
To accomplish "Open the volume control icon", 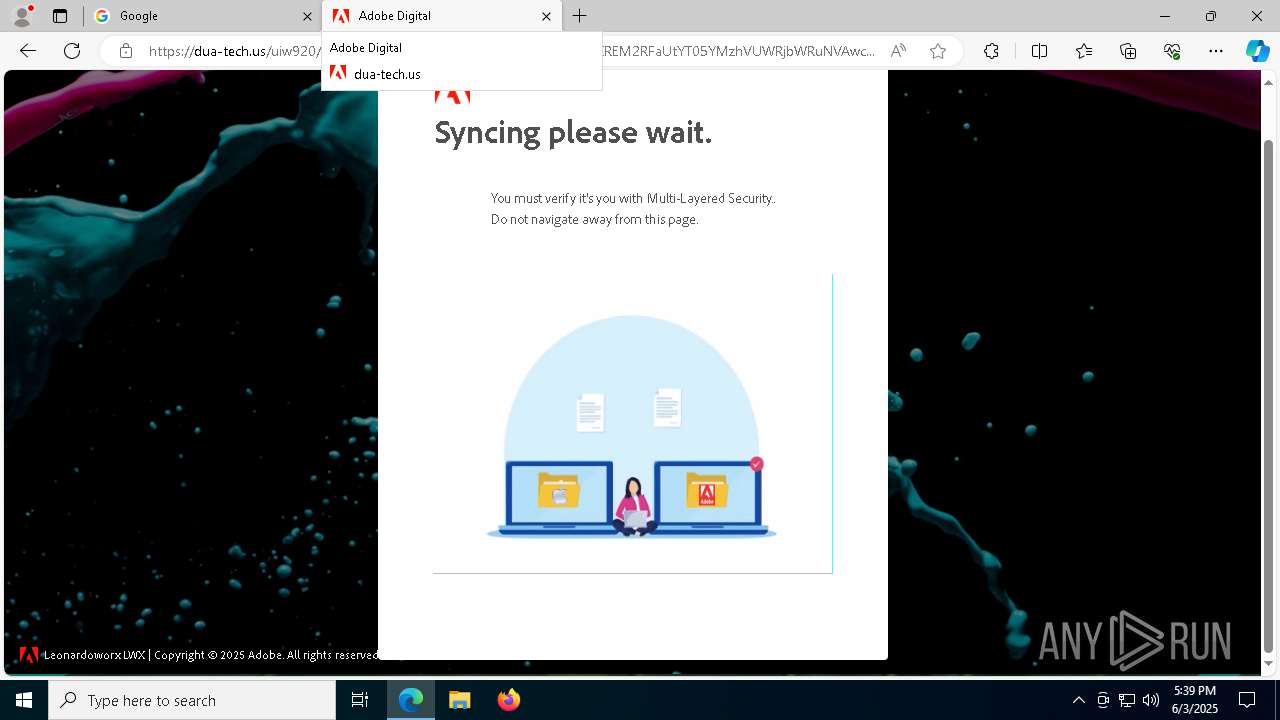I will click(1151, 700).
